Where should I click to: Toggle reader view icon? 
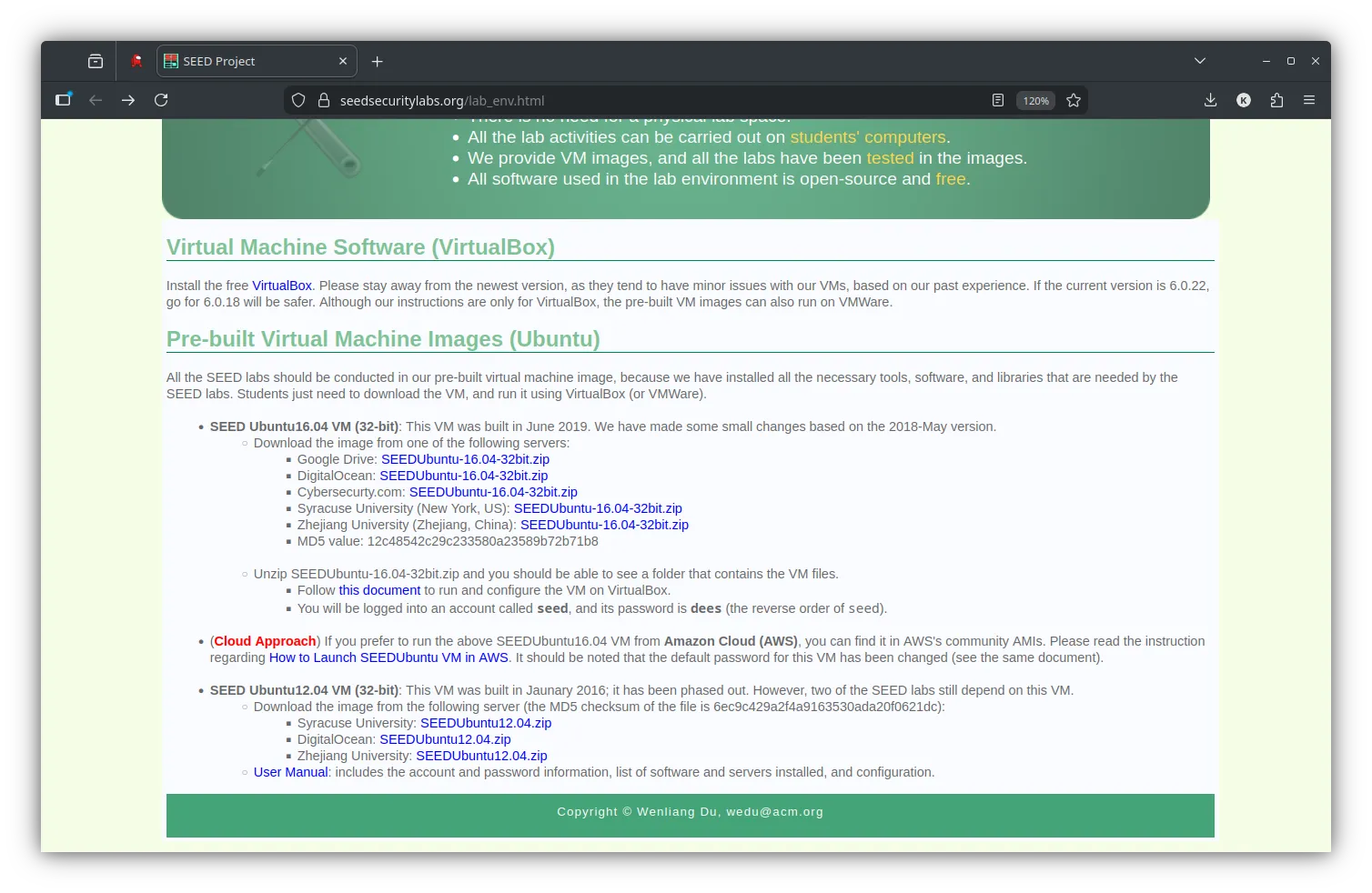click(x=998, y=100)
